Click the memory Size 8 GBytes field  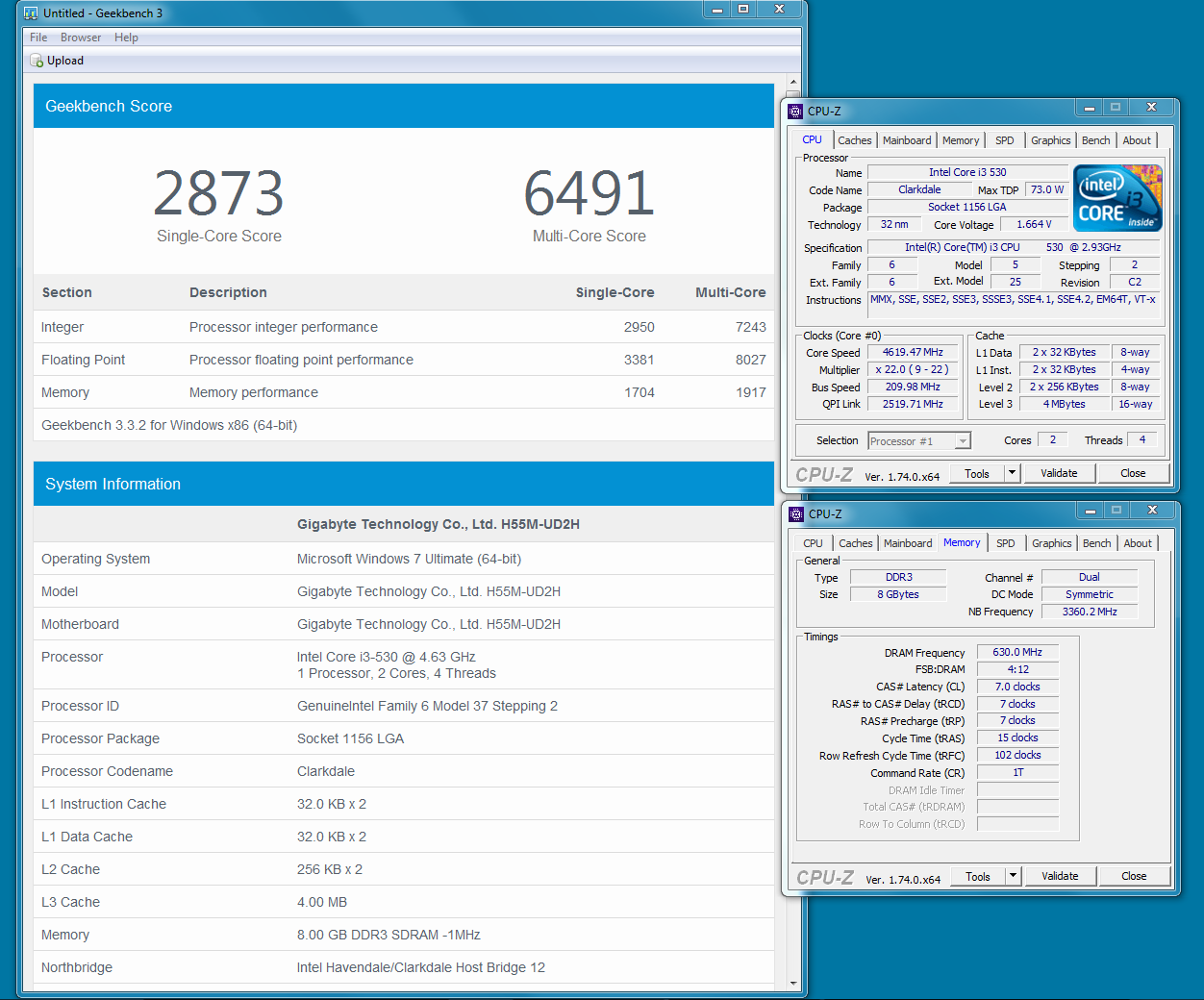point(897,594)
